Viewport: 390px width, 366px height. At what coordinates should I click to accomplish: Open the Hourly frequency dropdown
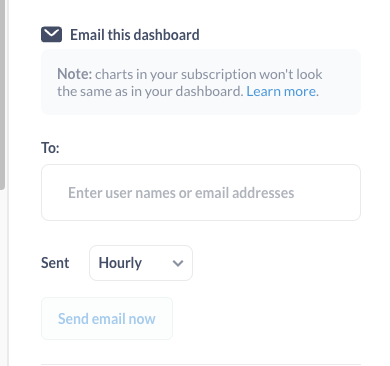pyautogui.click(x=141, y=263)
